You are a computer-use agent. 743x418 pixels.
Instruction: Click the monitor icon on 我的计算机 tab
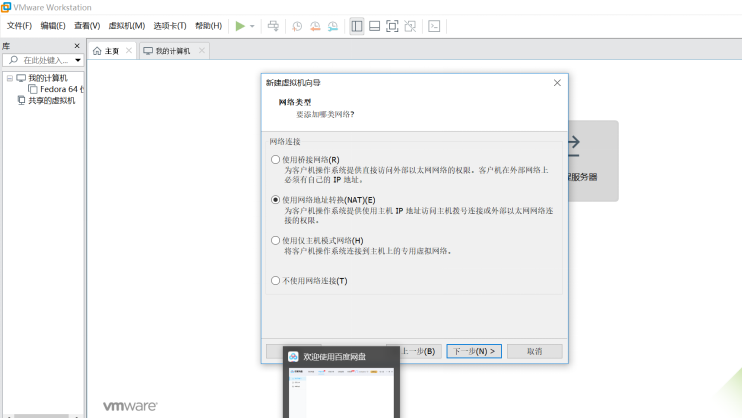pos(148,51)
